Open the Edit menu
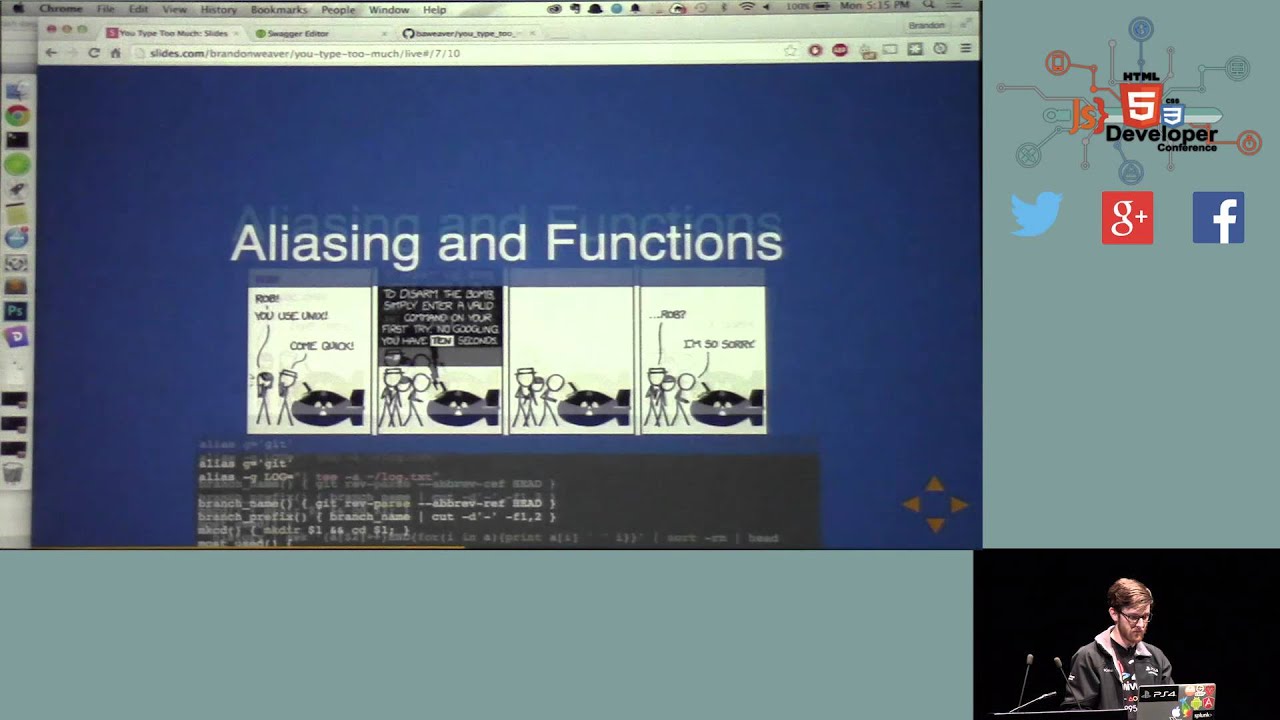 (138, 9)
